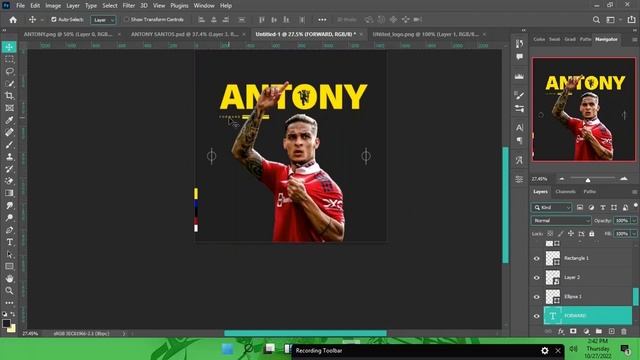This screenshot has width=640, height=360.
Task: Select the Frame tool
Action: (x=9, y=108)
